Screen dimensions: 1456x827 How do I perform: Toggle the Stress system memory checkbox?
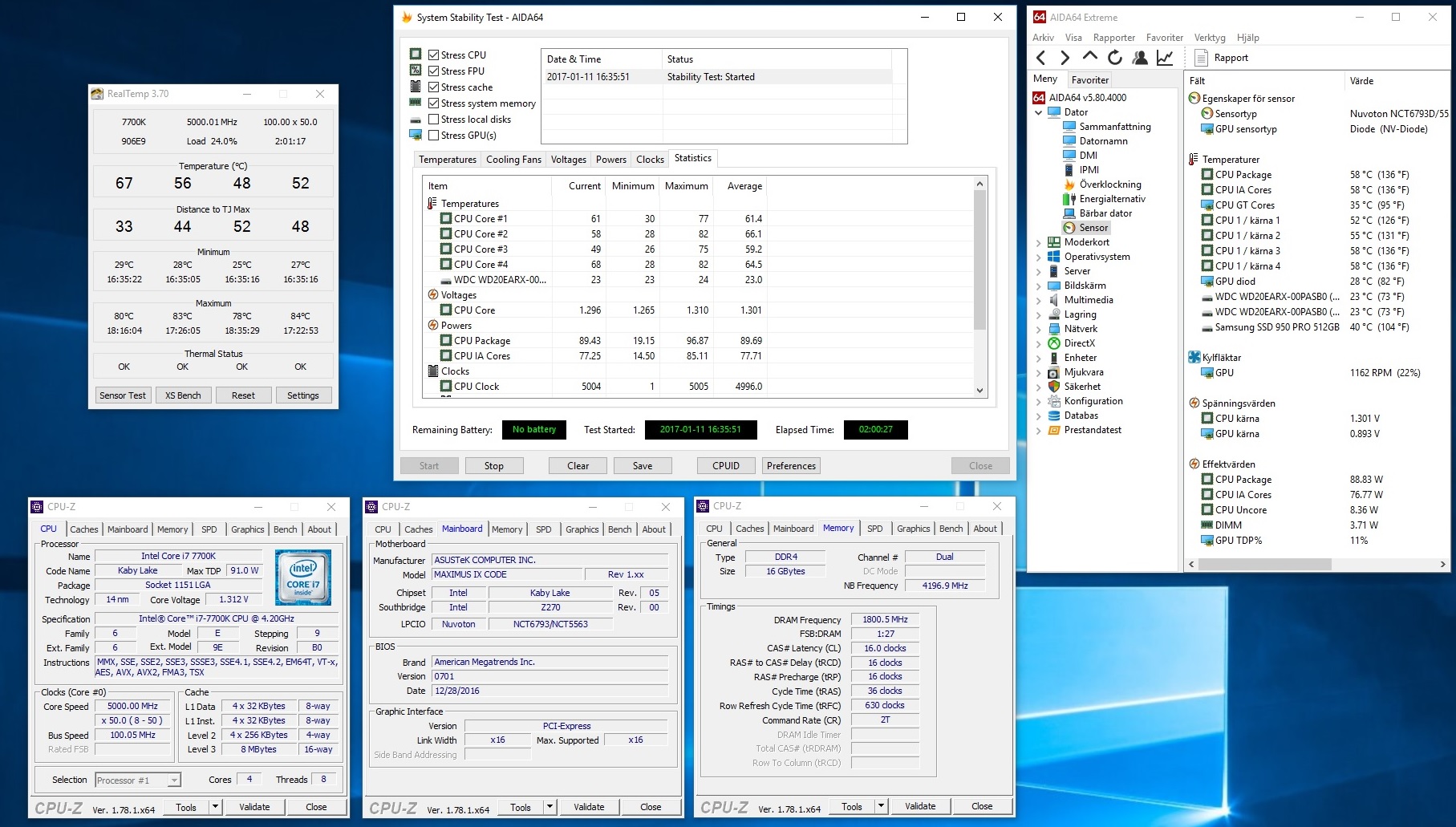tap(433, 103)
